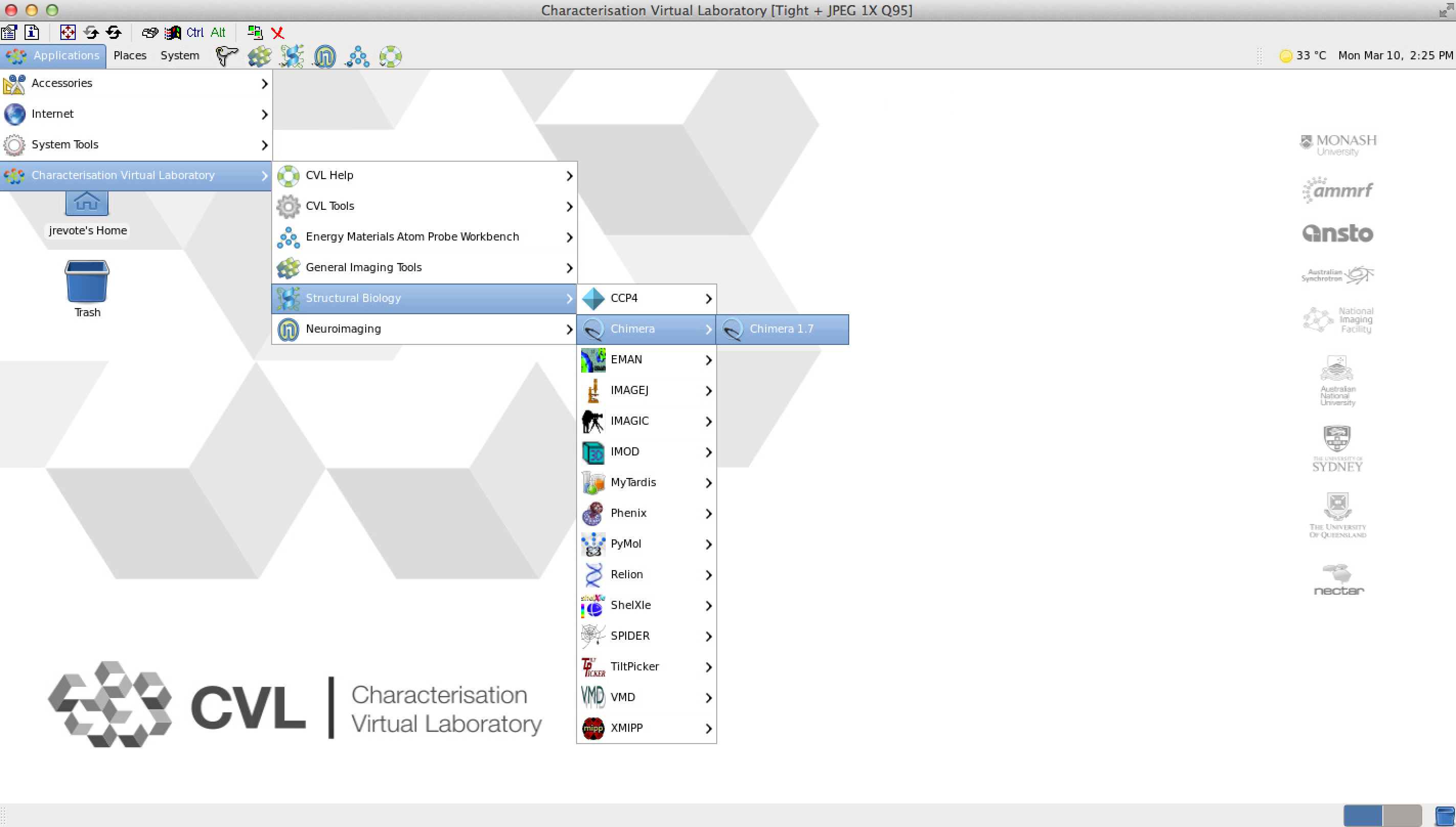Expand the CVL Help submenu arrow

569,176
